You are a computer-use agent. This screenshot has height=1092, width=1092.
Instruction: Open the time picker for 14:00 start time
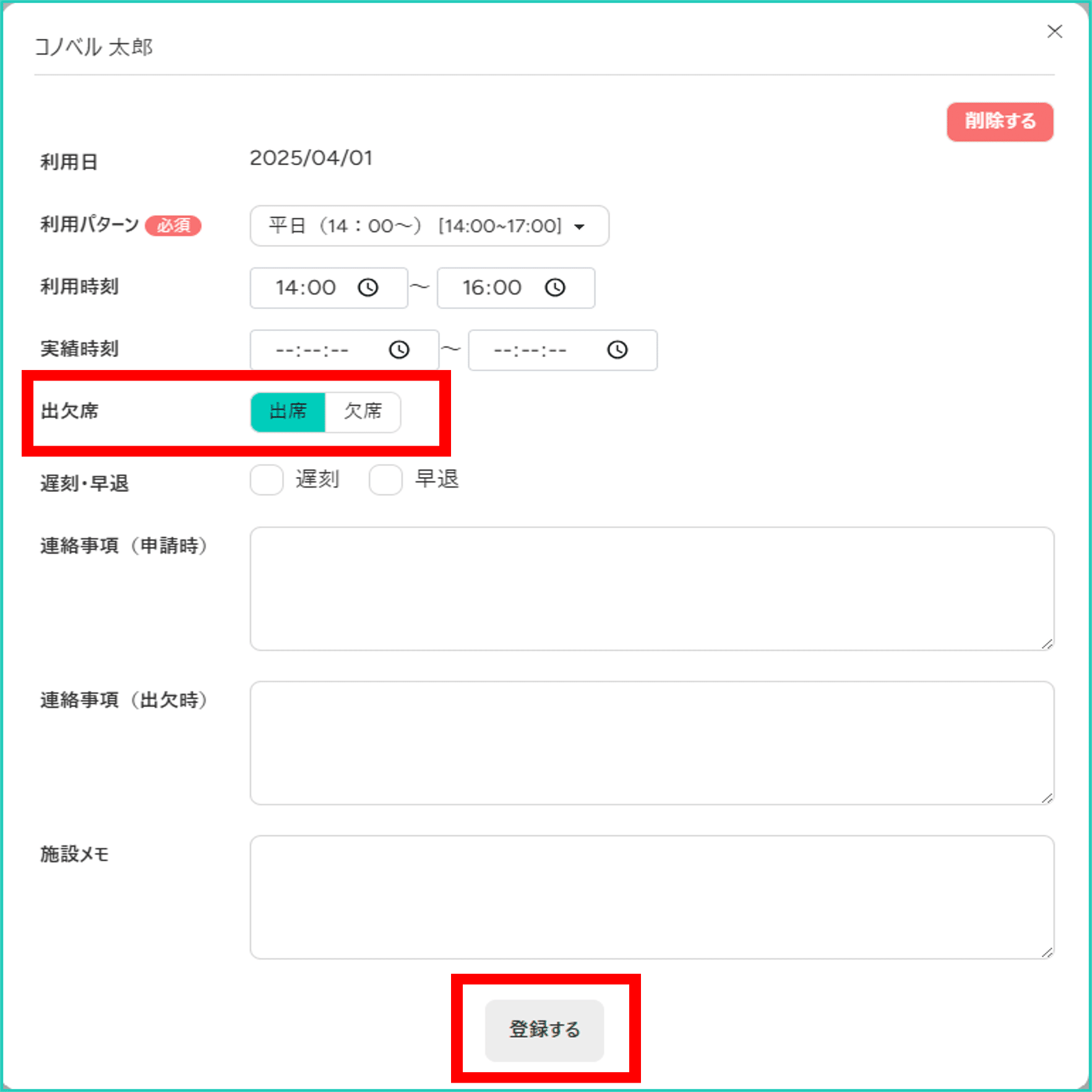click(x=368, y=287)
